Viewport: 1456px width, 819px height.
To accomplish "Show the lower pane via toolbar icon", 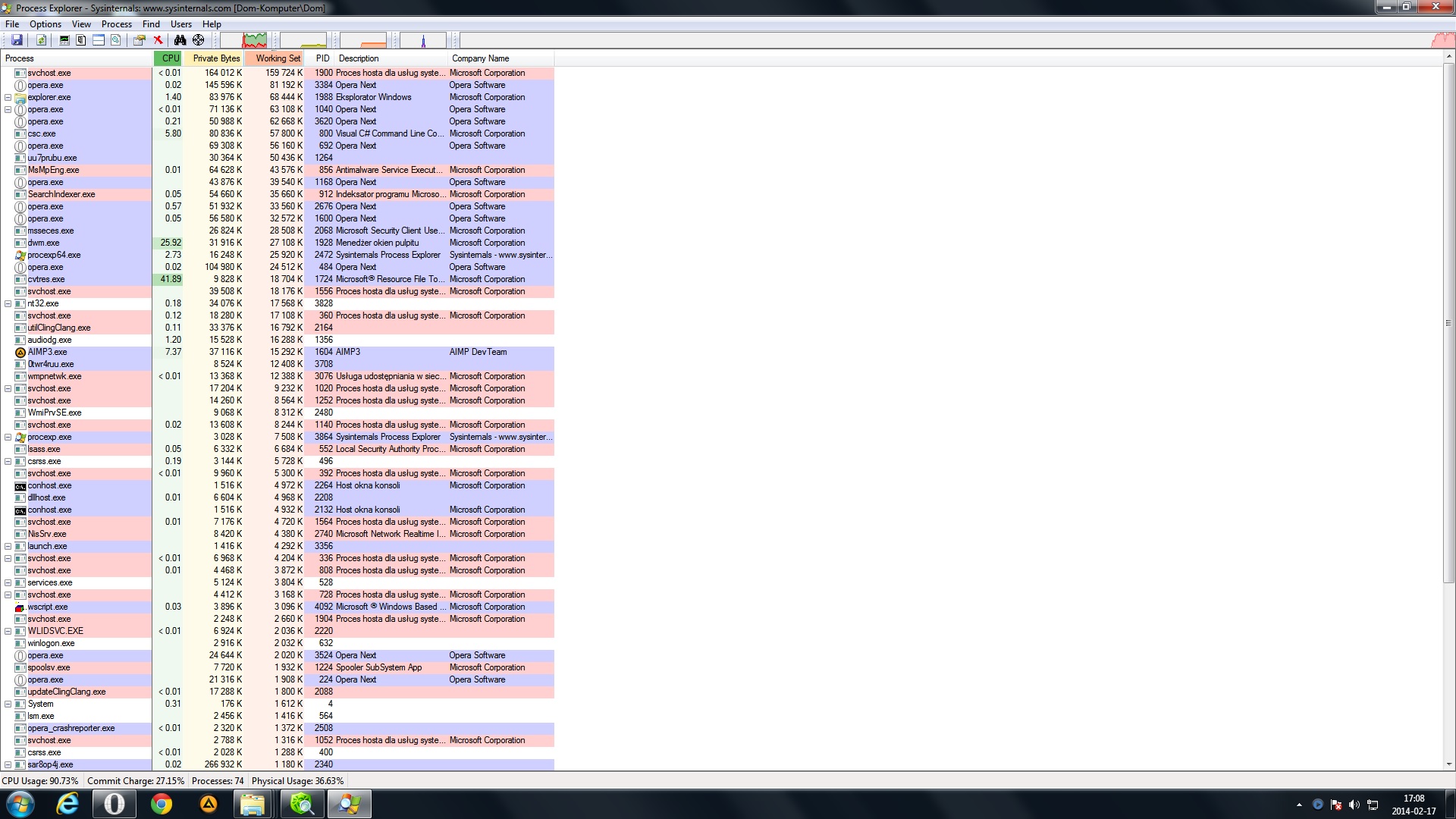I will point(99,40).
